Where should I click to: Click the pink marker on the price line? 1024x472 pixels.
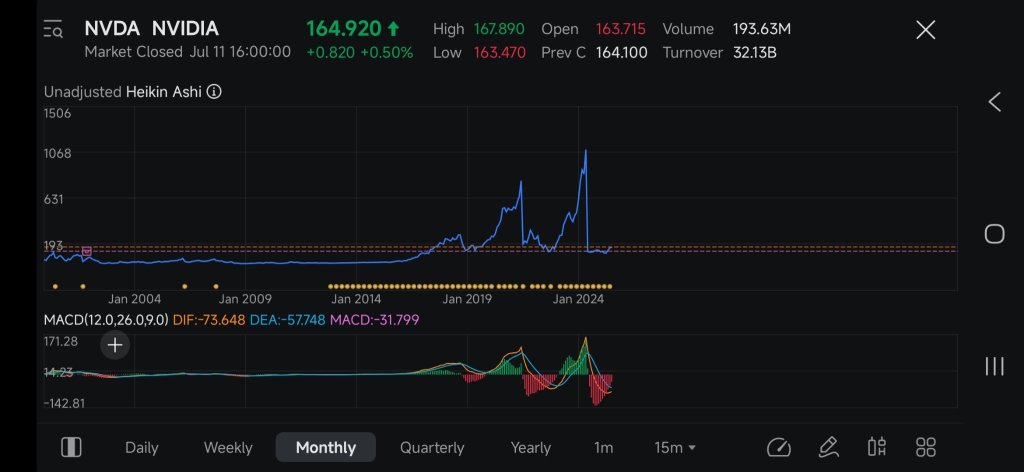[x=87, y=251]
